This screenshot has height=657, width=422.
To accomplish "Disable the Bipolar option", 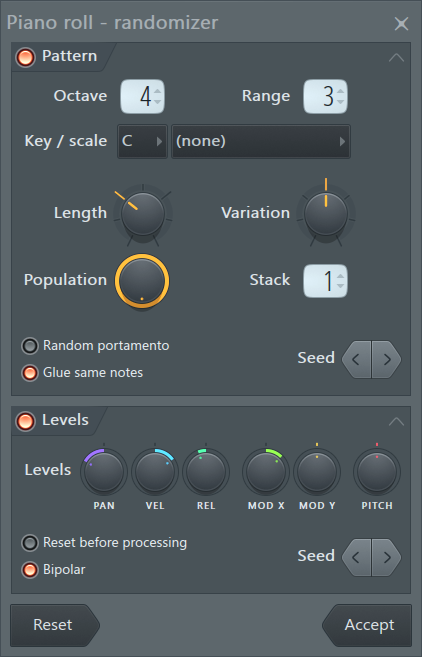I will [30, 570].
